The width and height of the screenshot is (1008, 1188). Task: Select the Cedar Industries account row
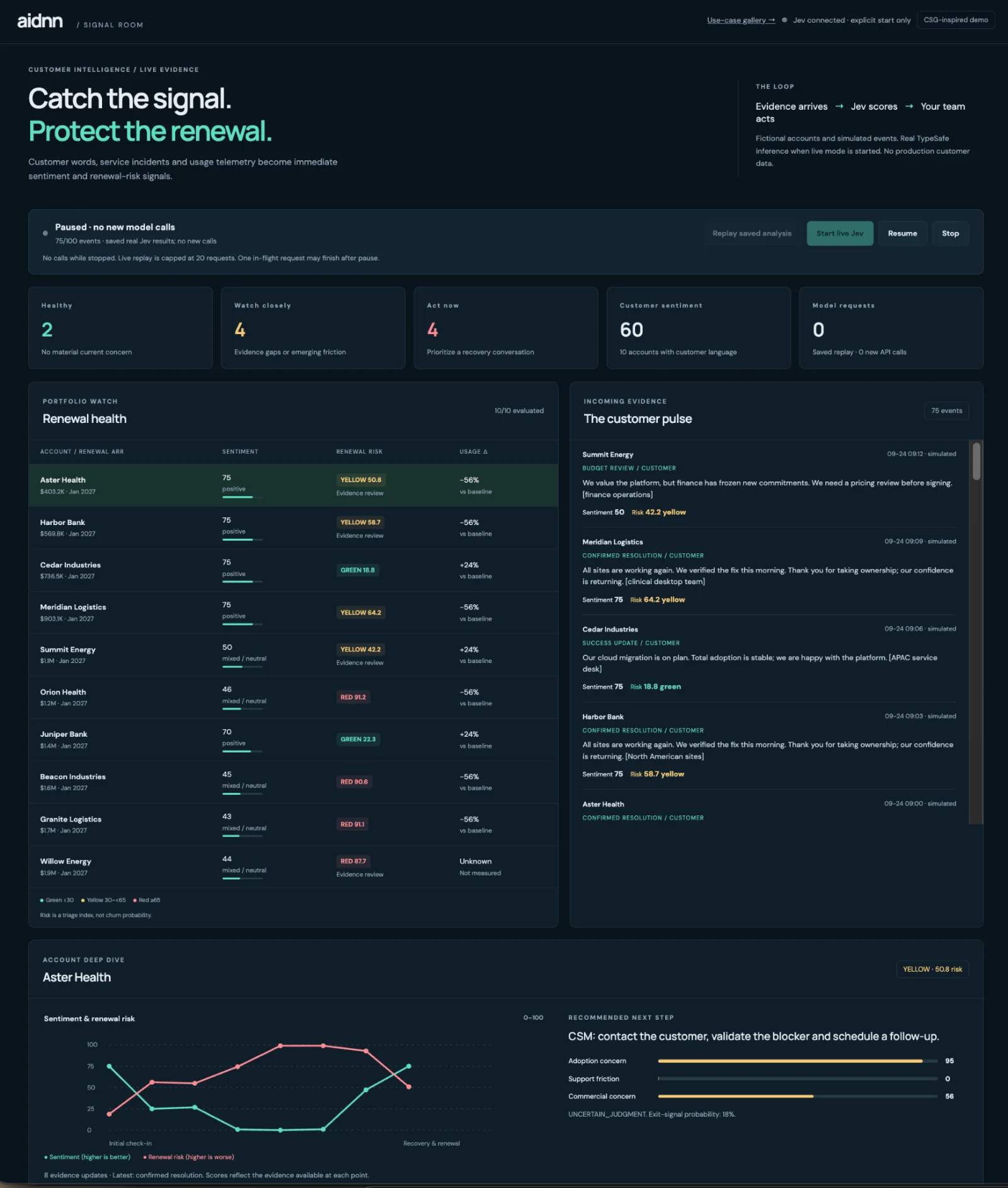click(x=293, y=570)
